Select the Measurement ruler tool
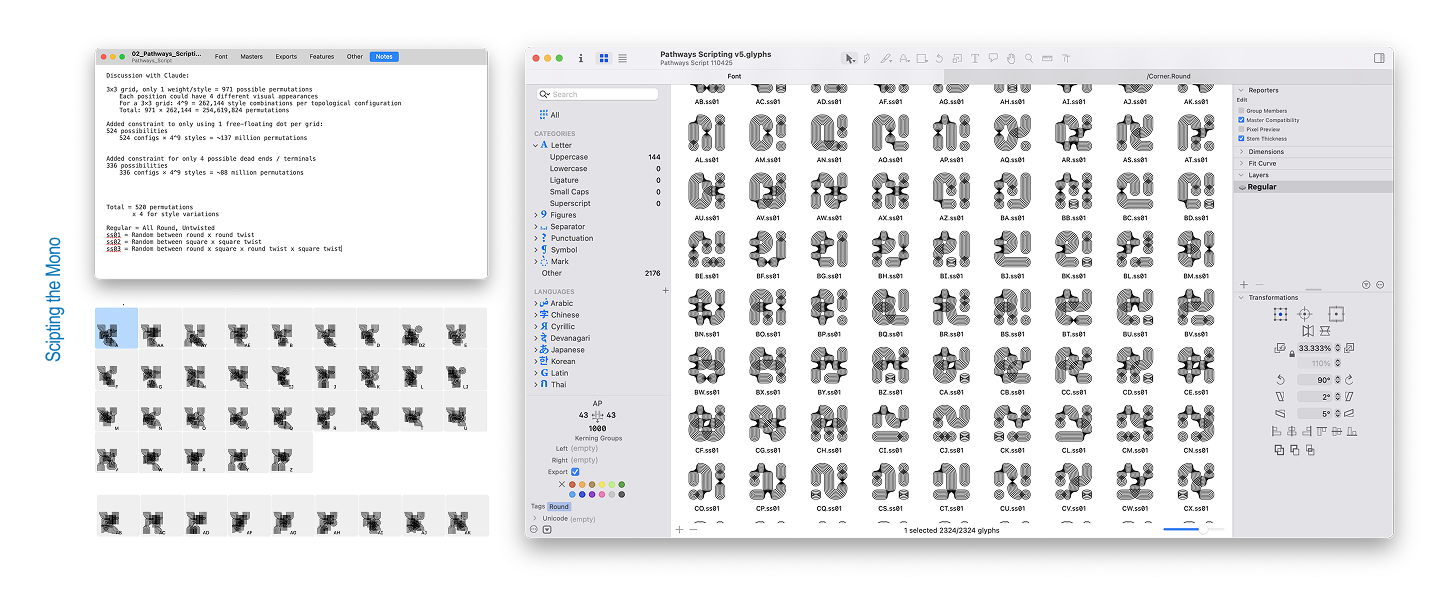The height and width of the screenshot is (600, 1440). pyautogui.click(x=1047, y=58)
